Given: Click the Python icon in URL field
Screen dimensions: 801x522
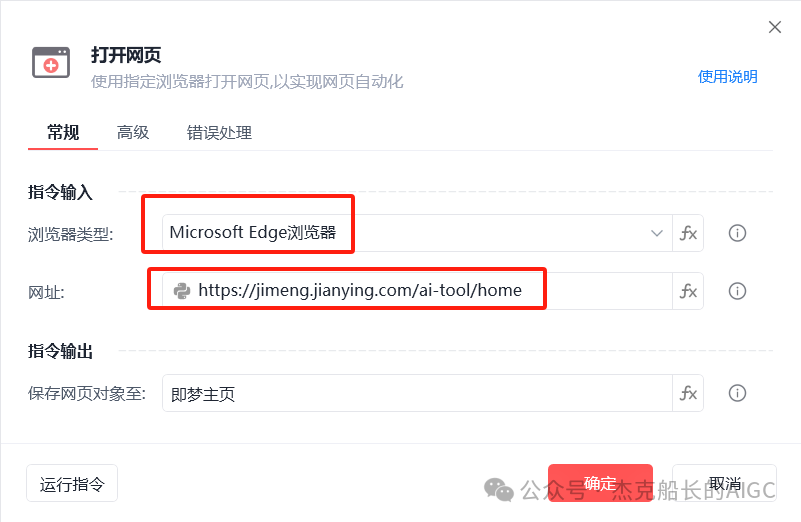Looking at the screenshot, I should [182, 291].
